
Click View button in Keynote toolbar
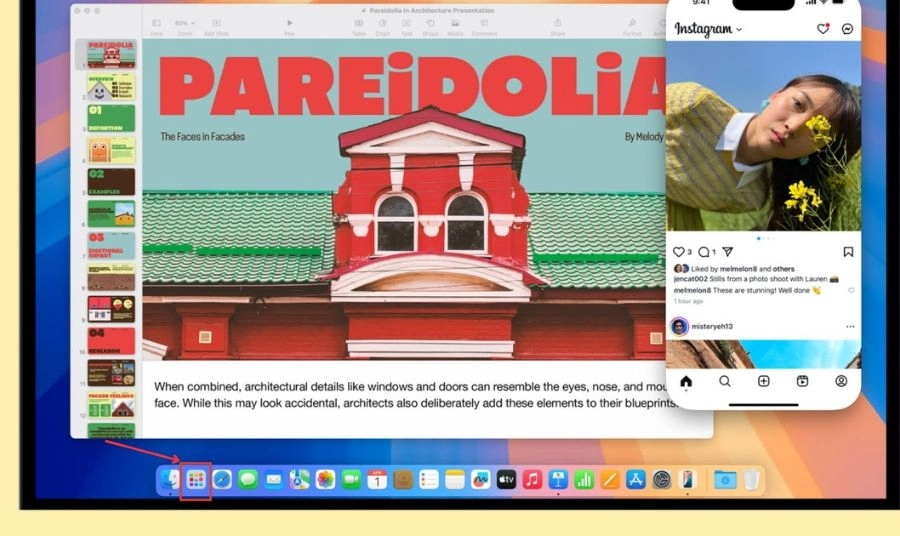[156, 26]
